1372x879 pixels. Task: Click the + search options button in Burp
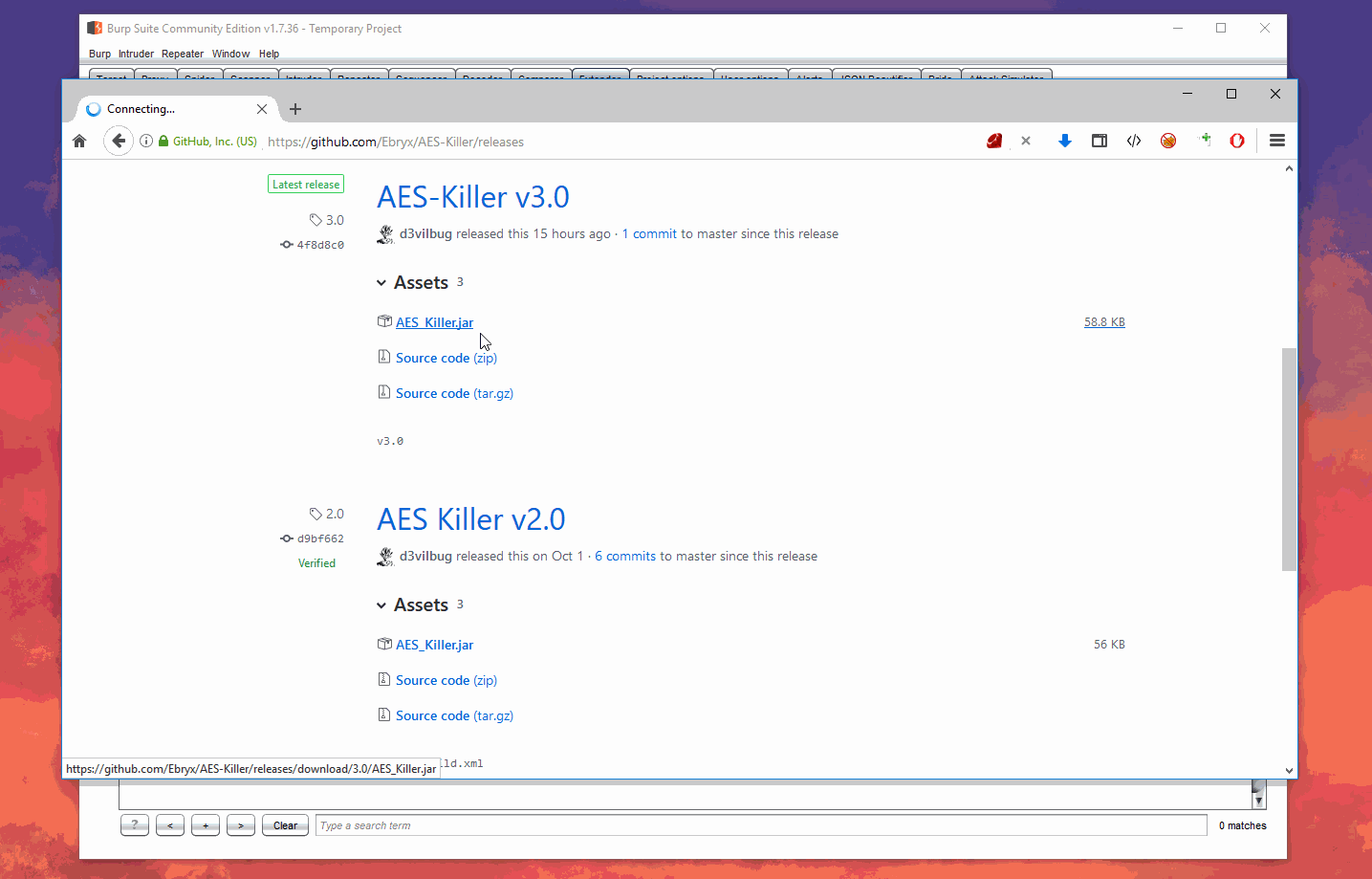click(x=206, y=825)
